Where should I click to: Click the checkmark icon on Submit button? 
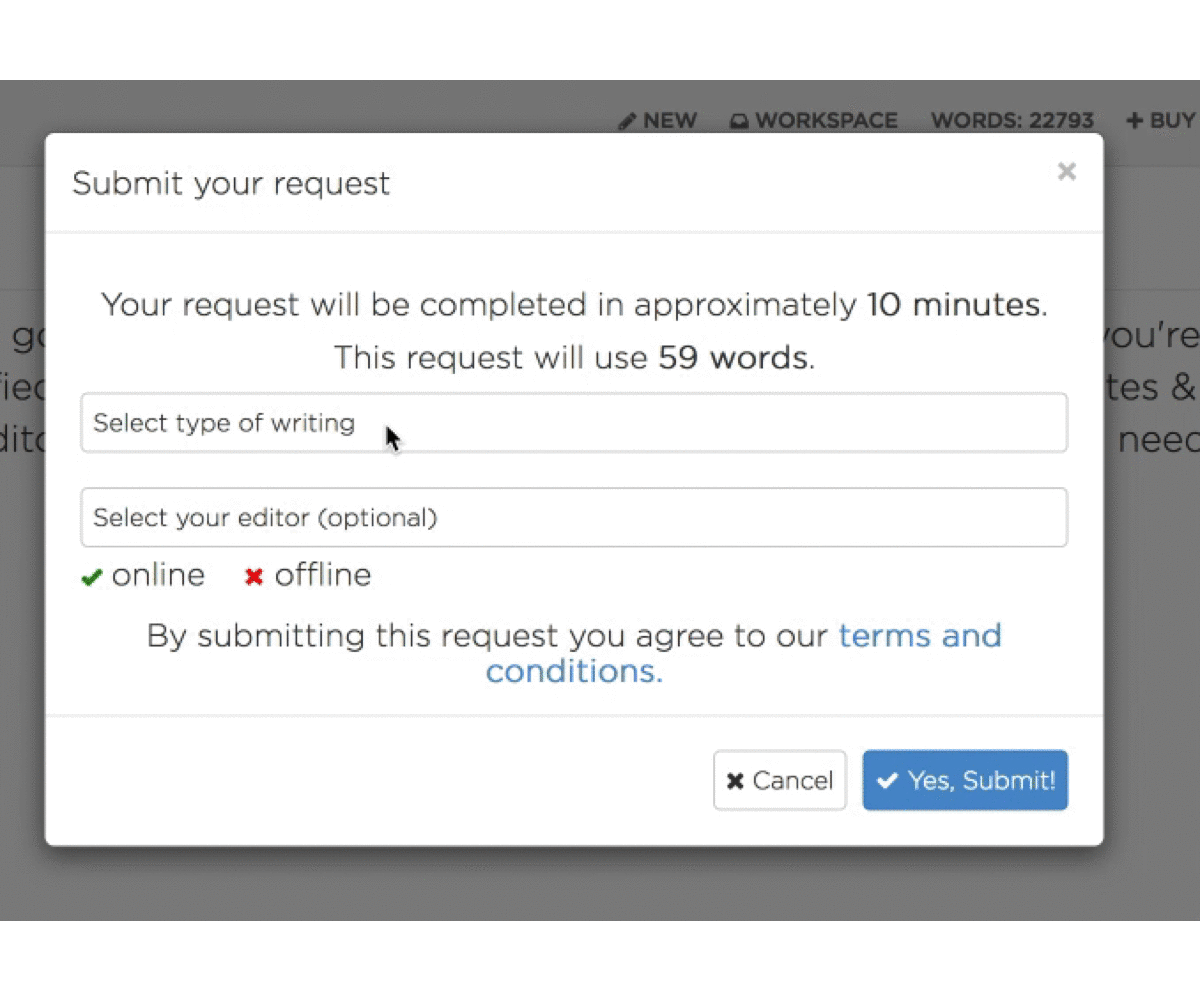(887, 780)
